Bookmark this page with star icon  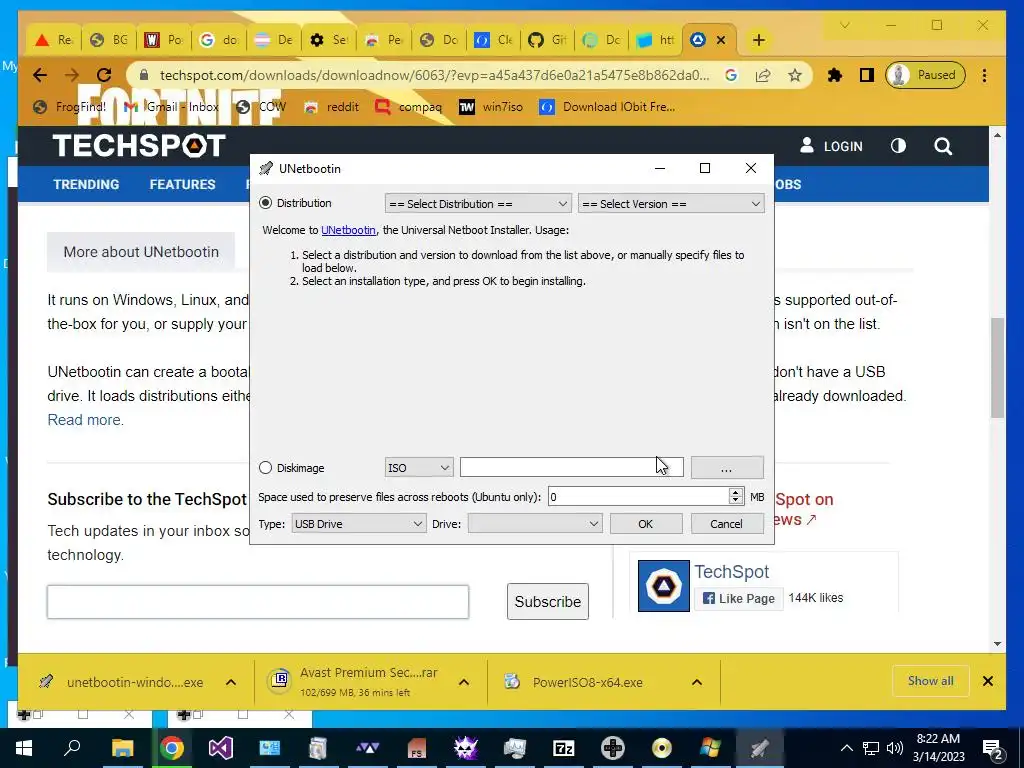pos(795,75)
